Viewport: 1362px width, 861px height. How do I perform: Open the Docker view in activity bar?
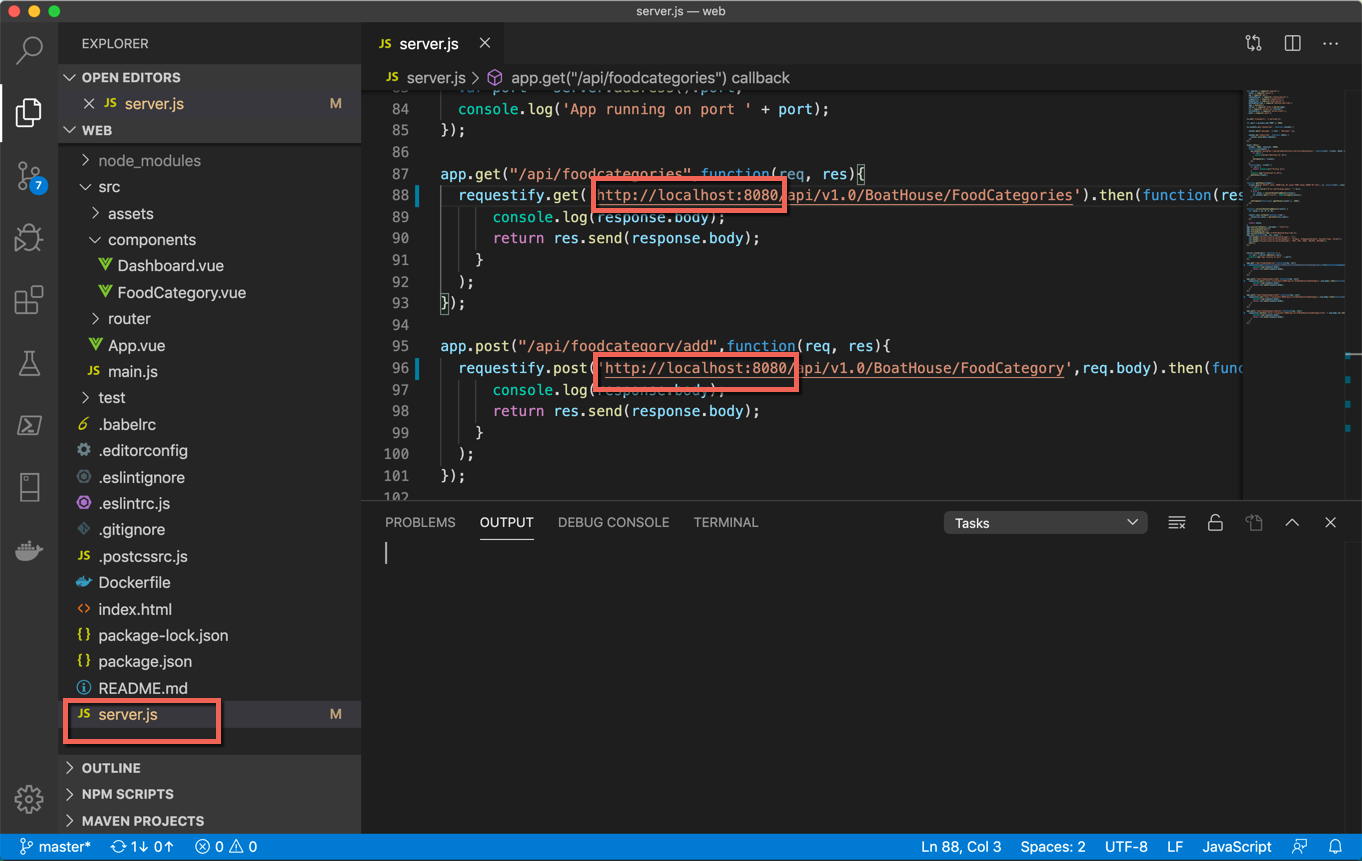click(29, 551)
